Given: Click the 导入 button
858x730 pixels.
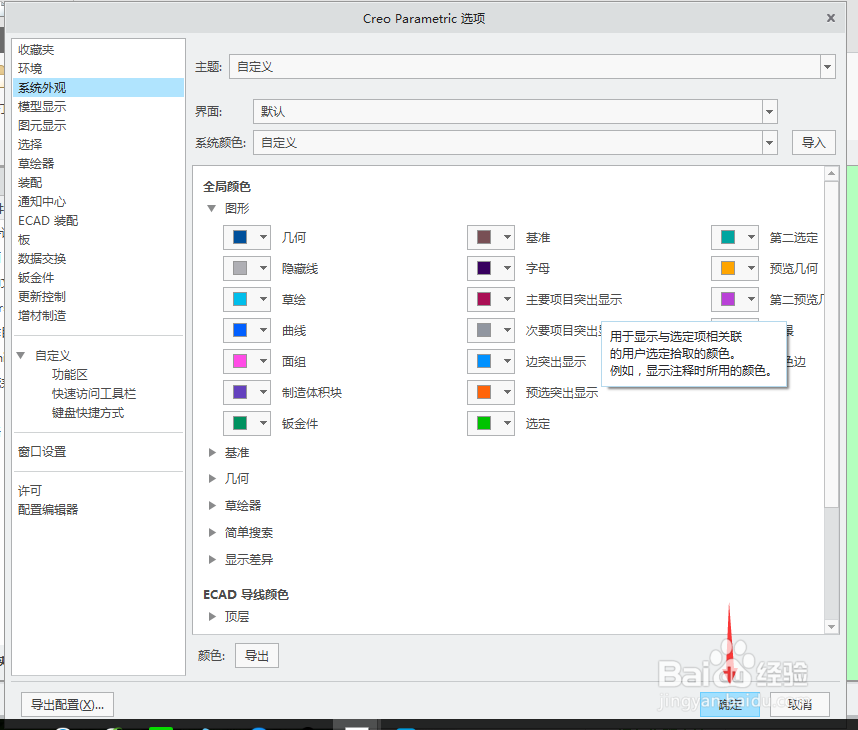Looking at the screenshot, I should click(814, 143).
